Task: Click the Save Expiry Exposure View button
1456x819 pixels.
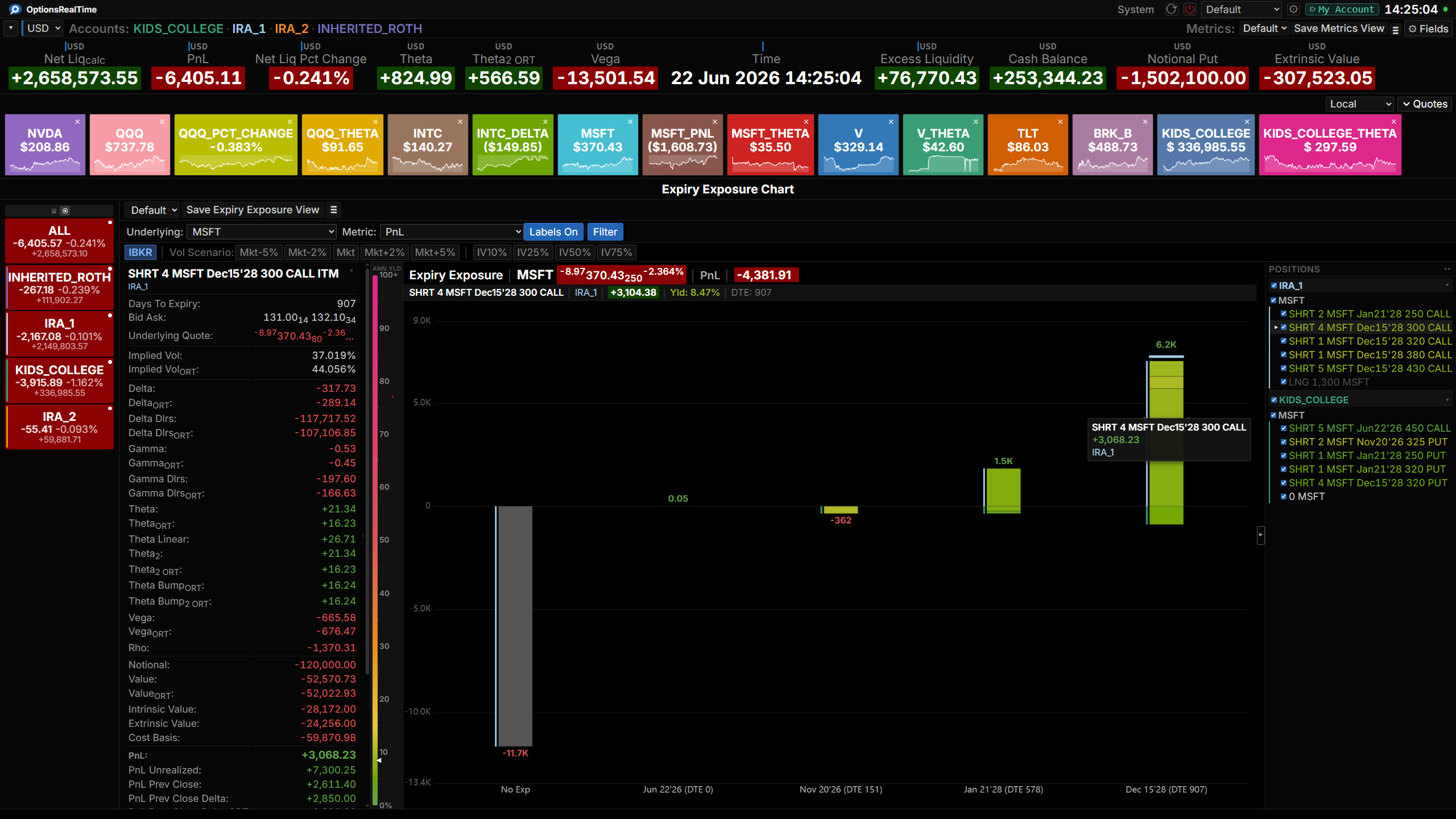Action: (x=253, y=210)
